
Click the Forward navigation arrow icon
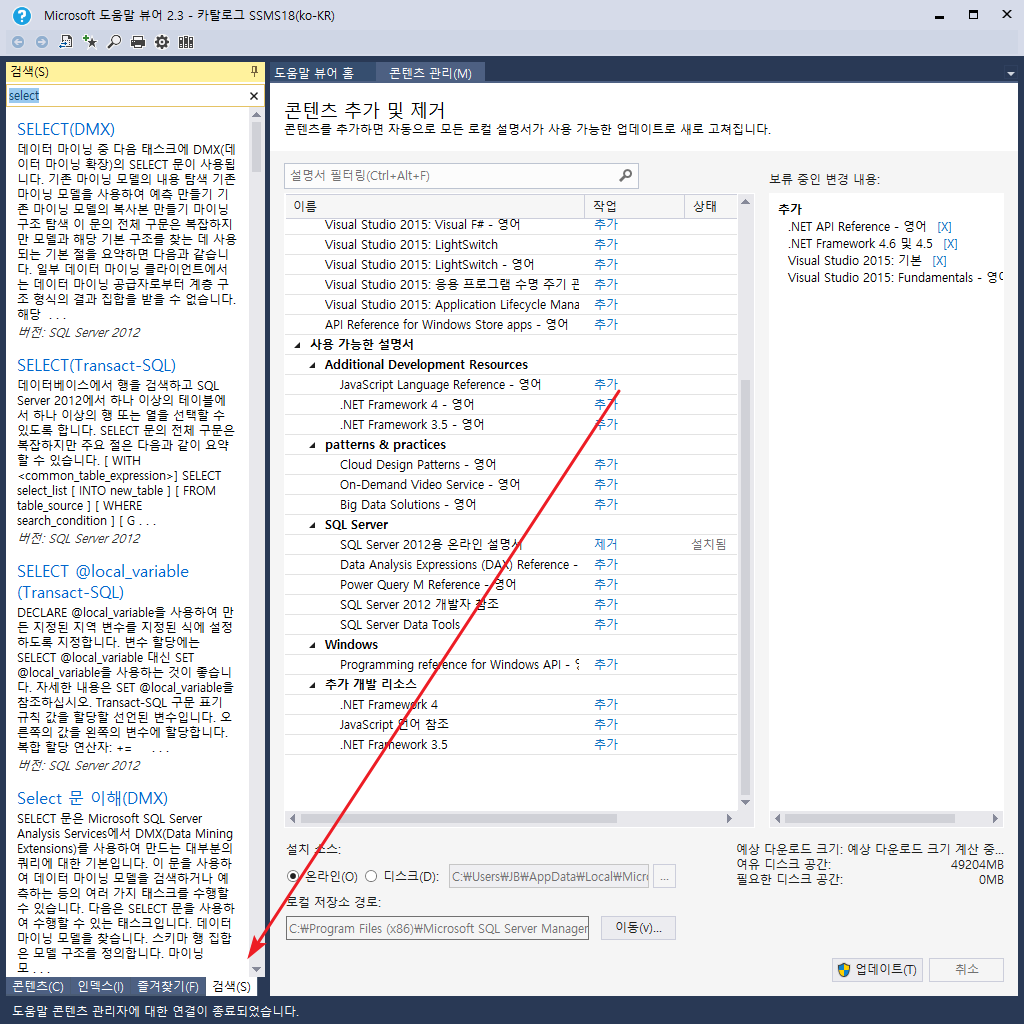42,42
